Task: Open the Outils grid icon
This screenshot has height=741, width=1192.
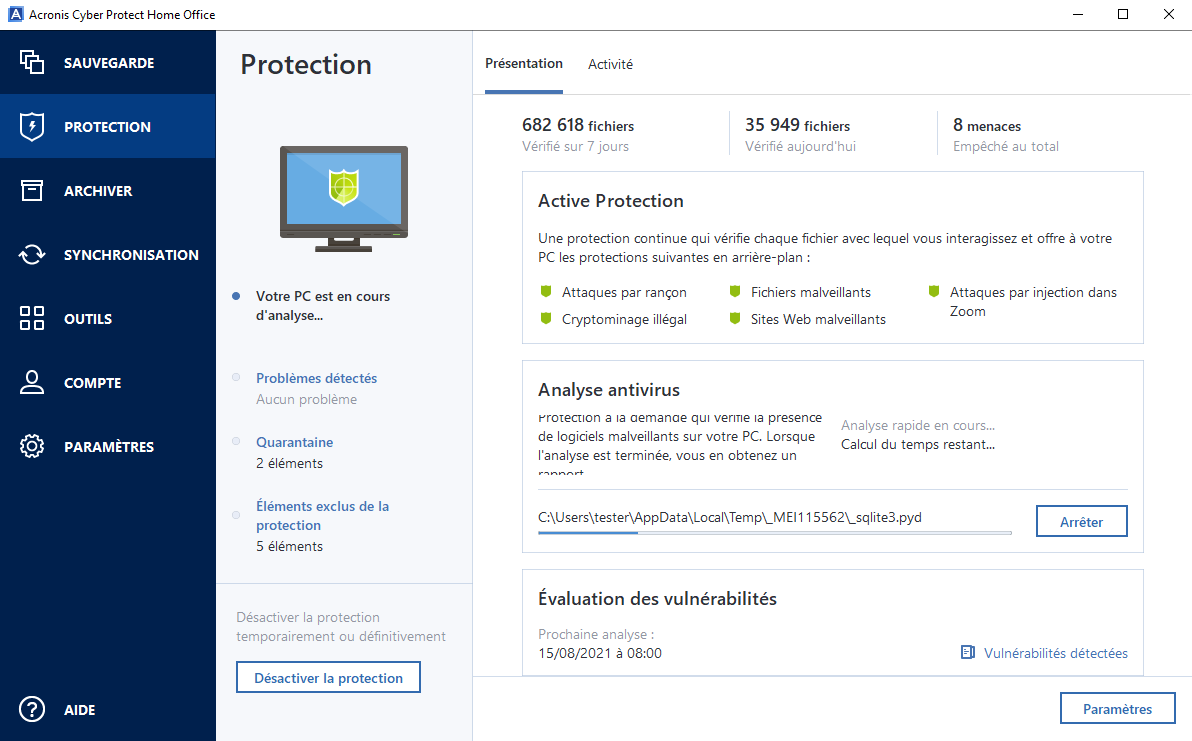Action: tap(32, 319)
